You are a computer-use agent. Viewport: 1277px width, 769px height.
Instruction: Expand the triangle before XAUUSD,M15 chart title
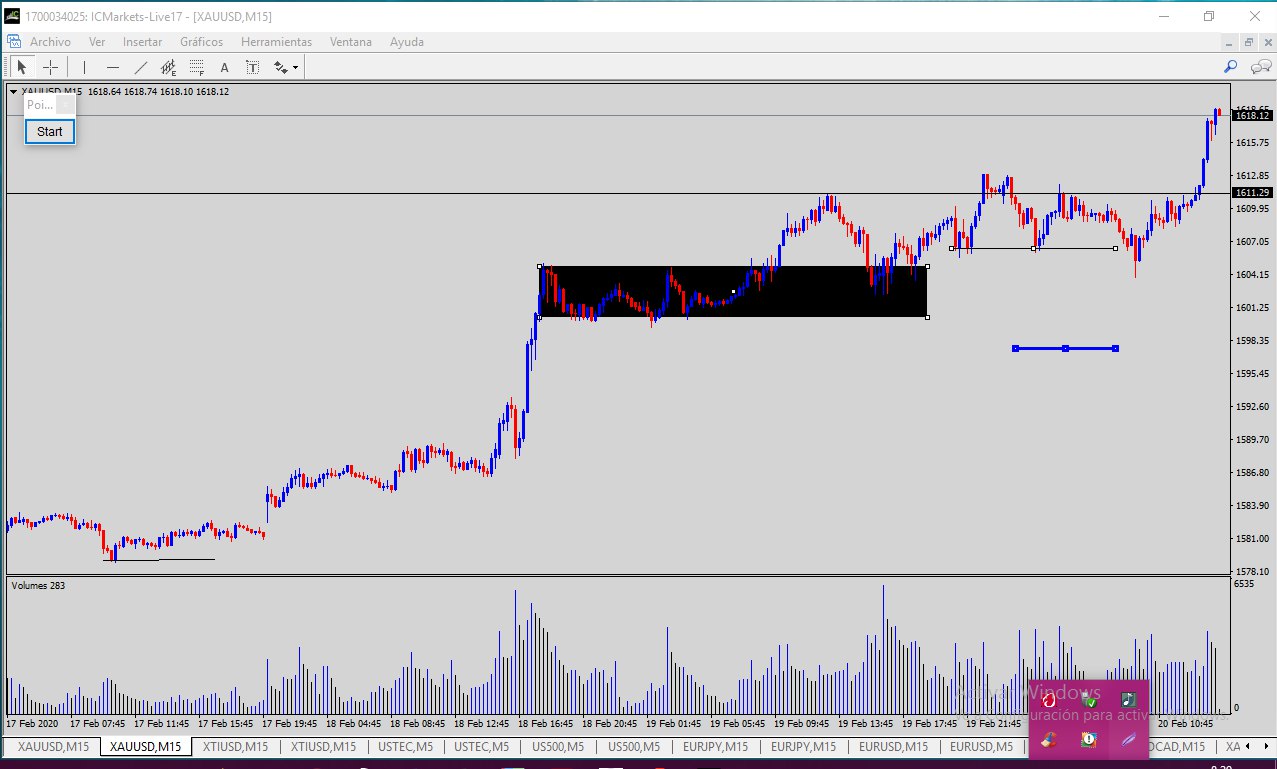(13, 91)
